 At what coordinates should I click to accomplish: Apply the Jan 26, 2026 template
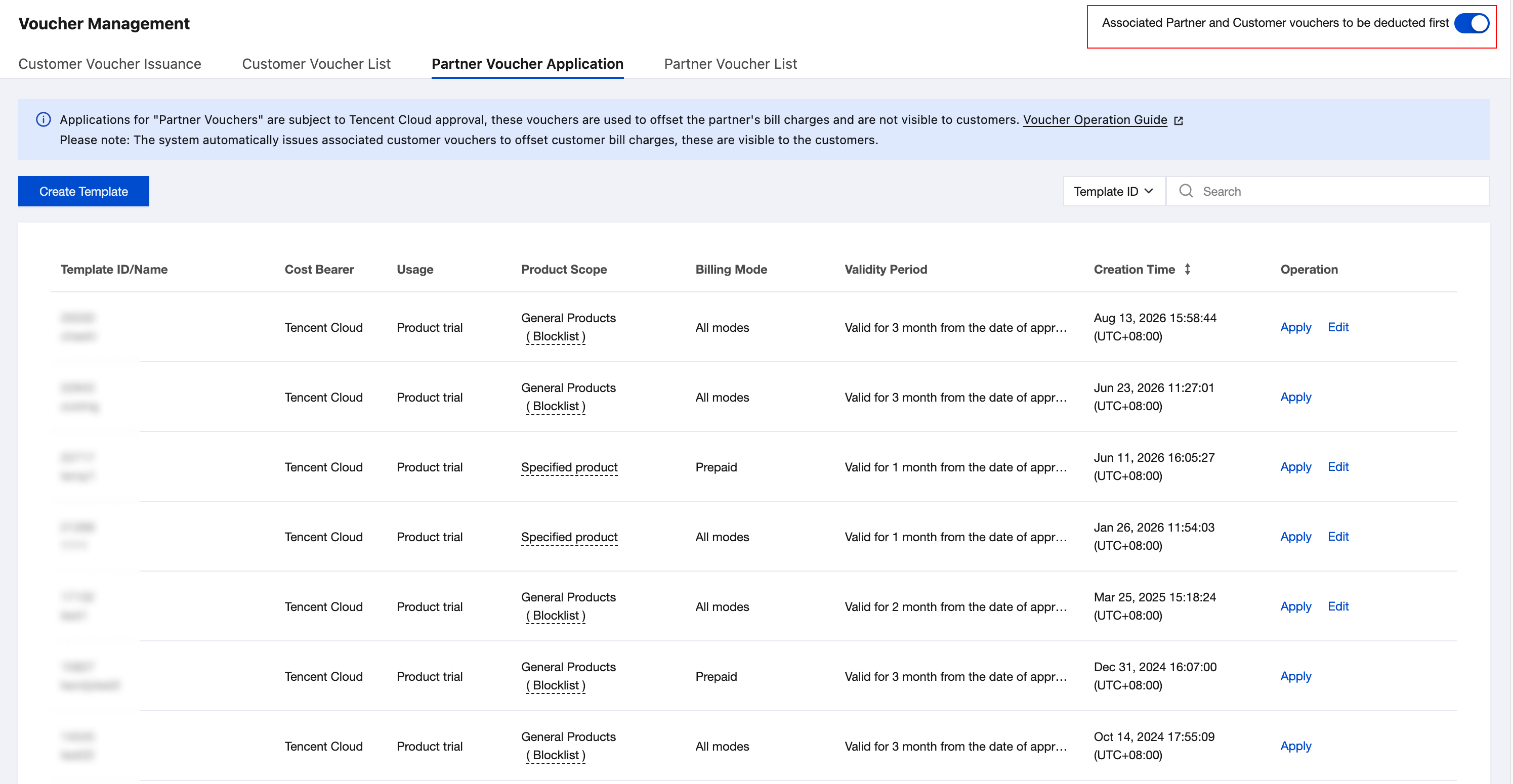(1296, 537)
